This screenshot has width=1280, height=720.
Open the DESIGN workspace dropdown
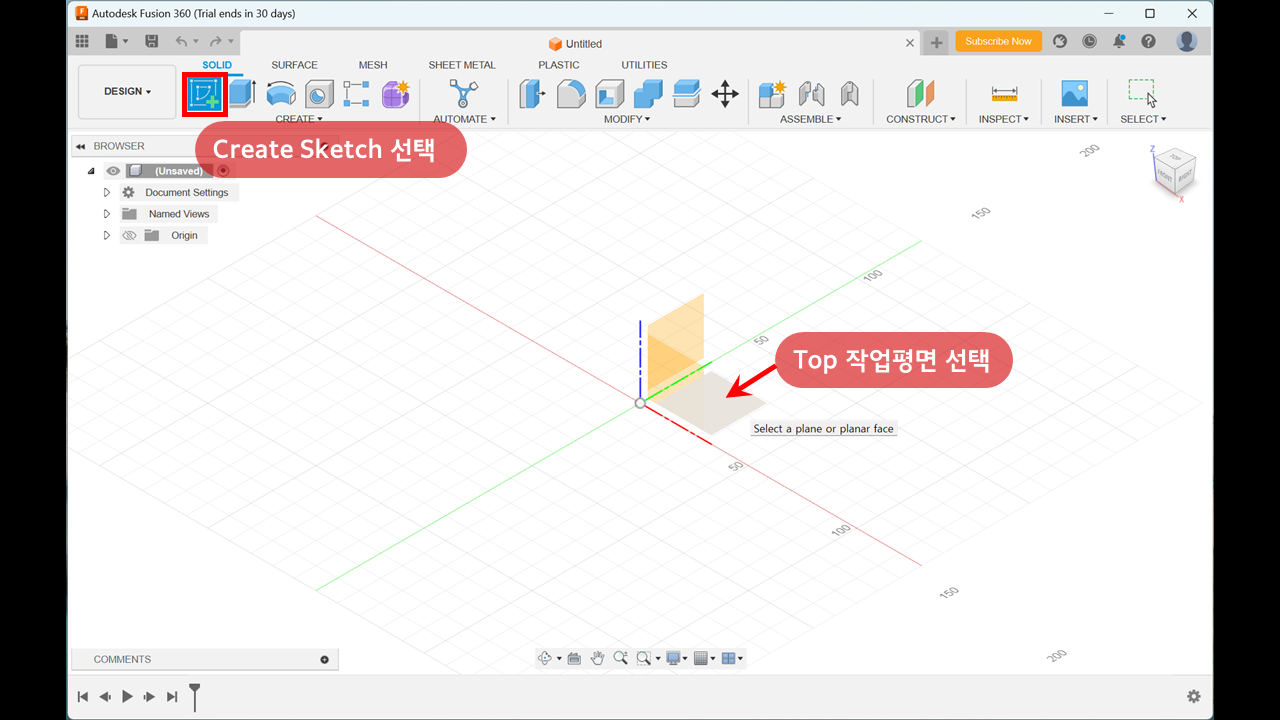click(x=127, y=92)
